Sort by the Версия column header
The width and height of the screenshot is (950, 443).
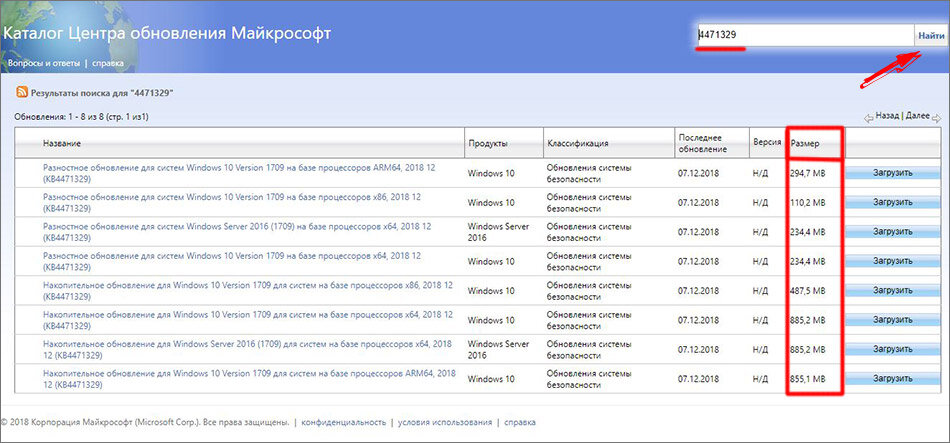coord(766,144)
